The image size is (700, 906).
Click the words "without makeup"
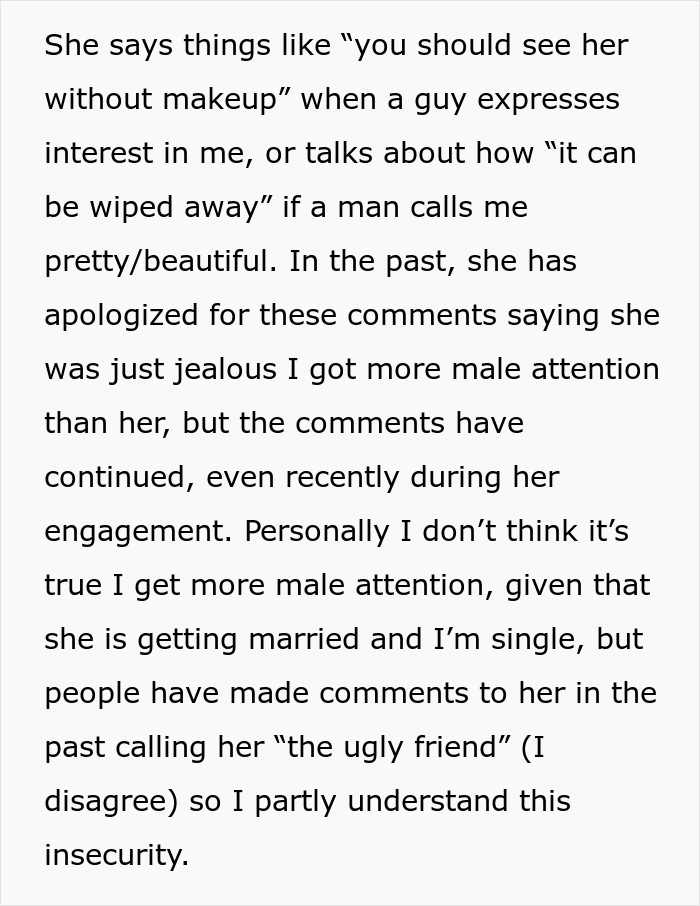[162, 99]
